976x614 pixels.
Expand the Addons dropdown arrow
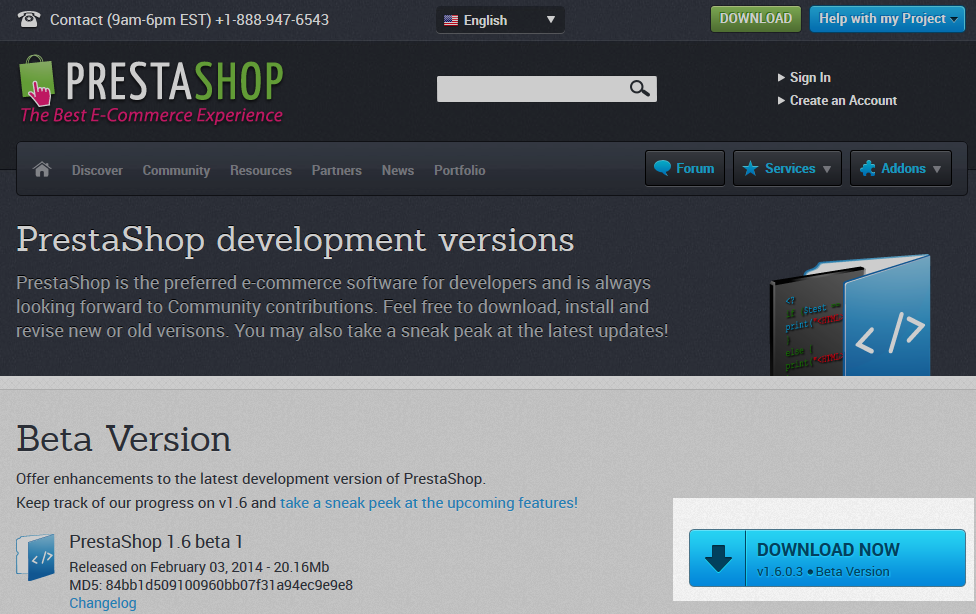(937, 169)
